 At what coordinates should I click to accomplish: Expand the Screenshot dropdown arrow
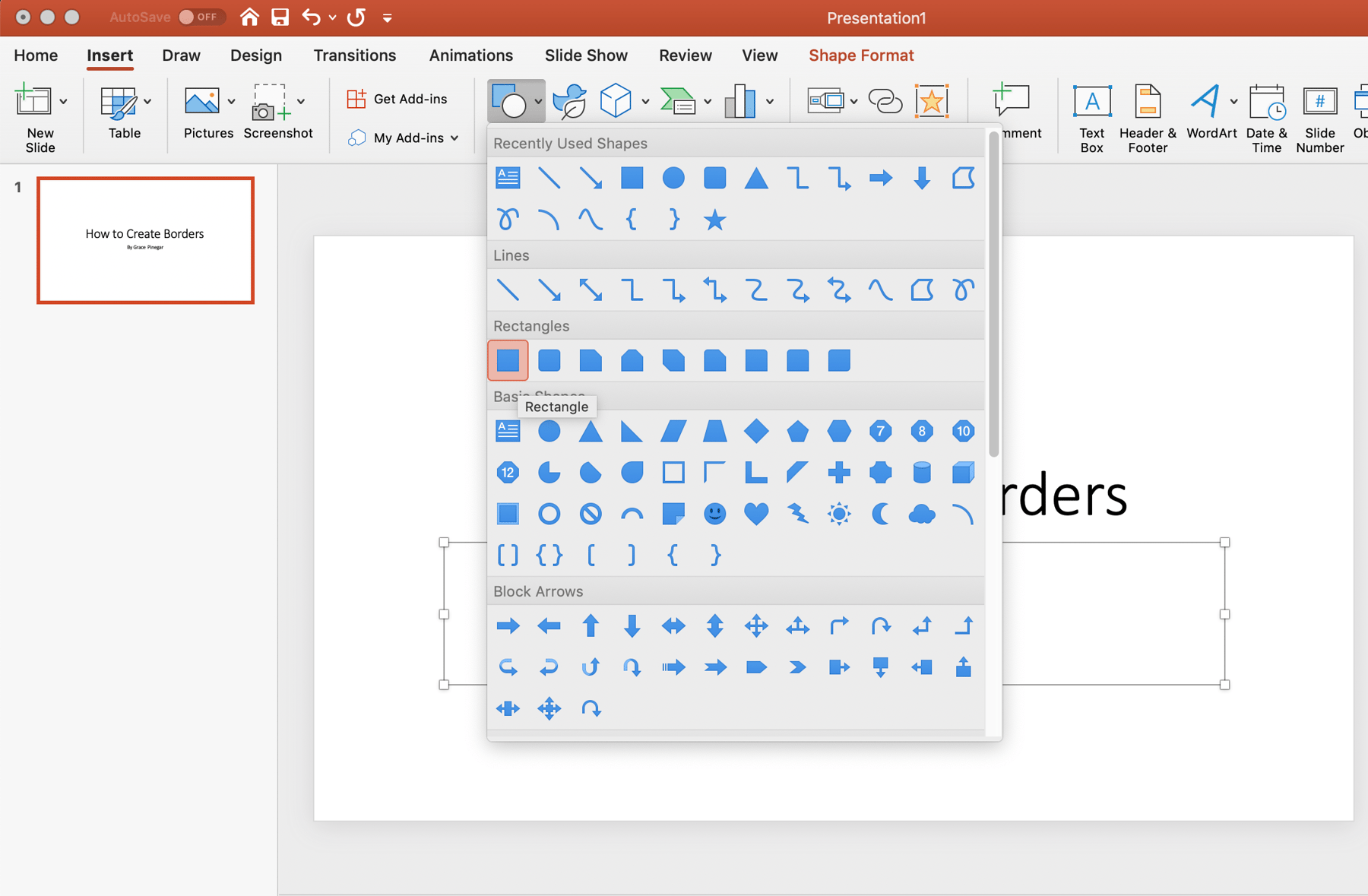click(x=301, y=100)
